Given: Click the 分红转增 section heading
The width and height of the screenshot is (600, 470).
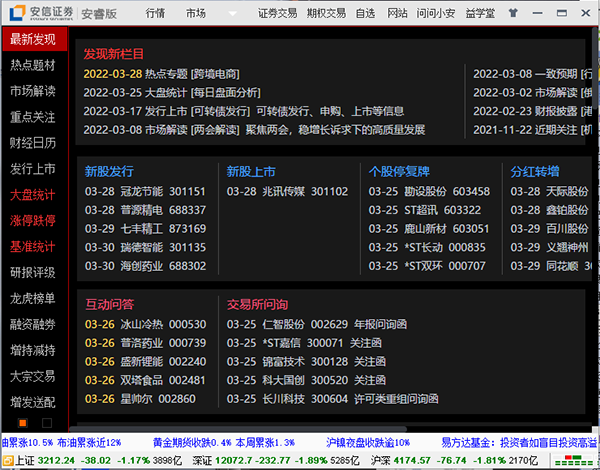Looking at the screenshot, I should (x=535, y=171).
